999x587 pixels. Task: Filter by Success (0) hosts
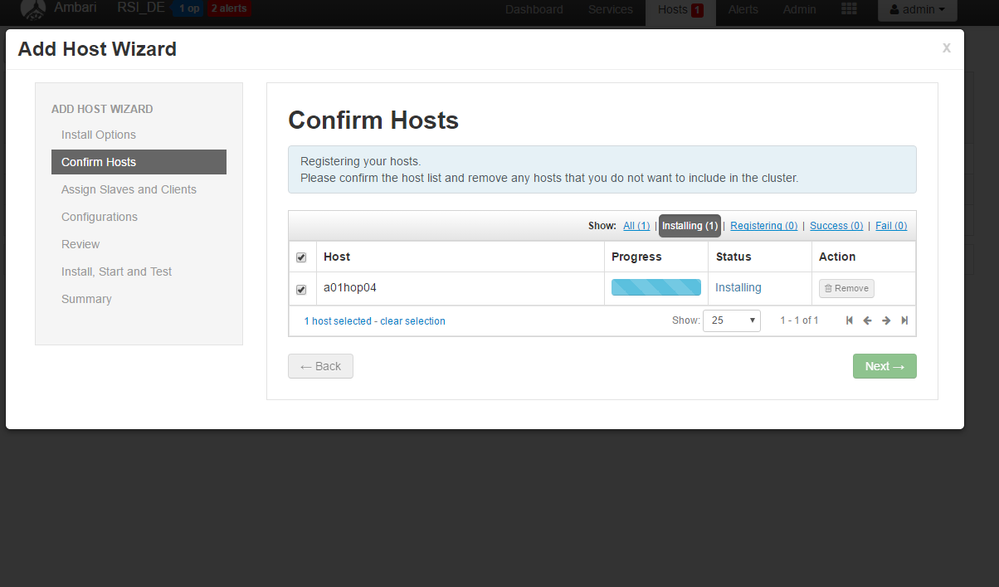coord(836,226)
